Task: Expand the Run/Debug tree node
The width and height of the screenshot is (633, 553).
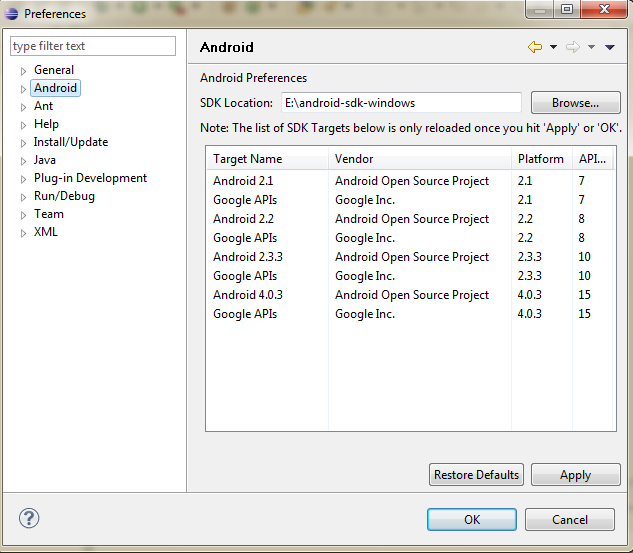Action: 23,197
